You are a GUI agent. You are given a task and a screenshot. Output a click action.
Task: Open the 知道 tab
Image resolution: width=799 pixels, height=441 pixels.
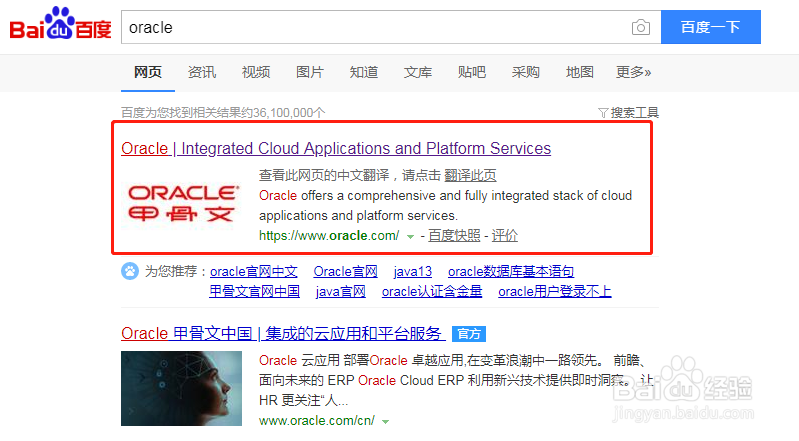click(x=364, y=72)
